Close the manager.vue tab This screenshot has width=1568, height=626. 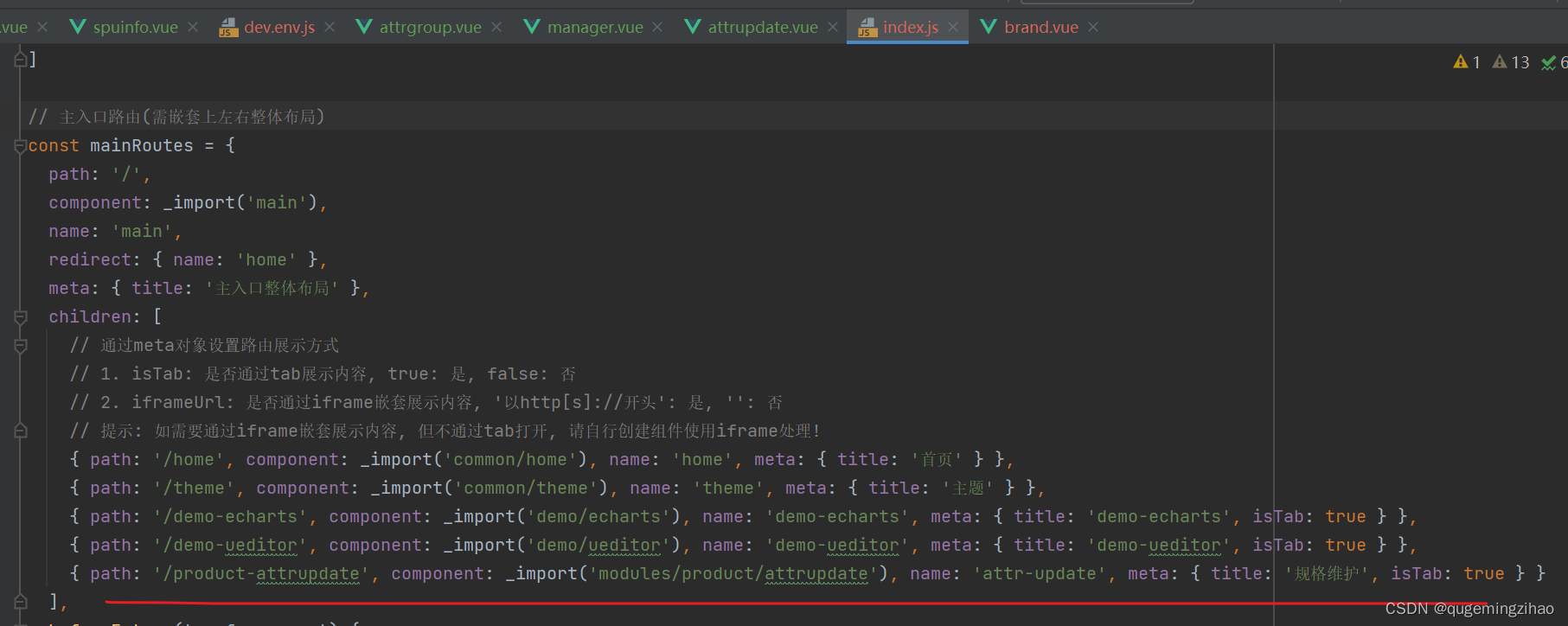657,28
